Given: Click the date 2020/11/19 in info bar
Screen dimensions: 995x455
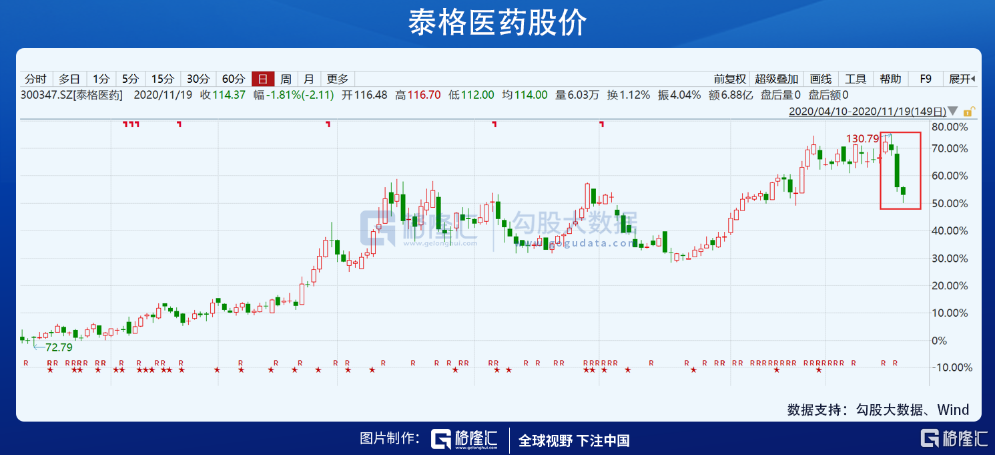Looking at the screenshot, I should 163,95.
